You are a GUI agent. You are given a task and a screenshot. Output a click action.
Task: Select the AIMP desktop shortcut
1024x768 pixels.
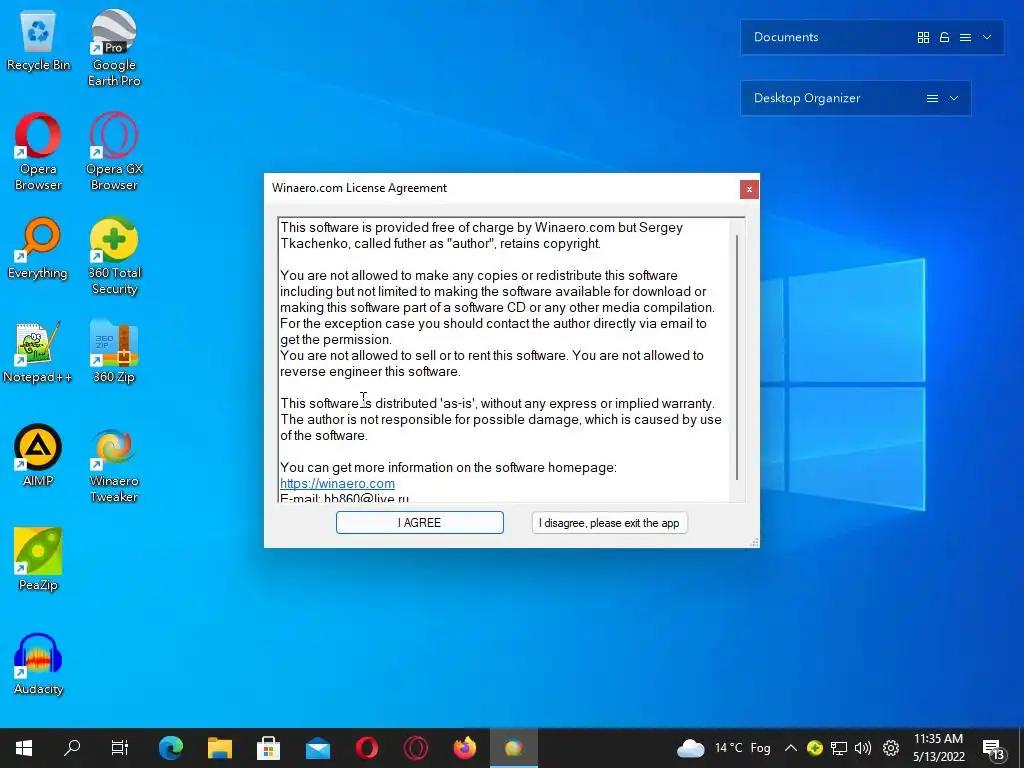pyautogui.click(x=38, y=456)
